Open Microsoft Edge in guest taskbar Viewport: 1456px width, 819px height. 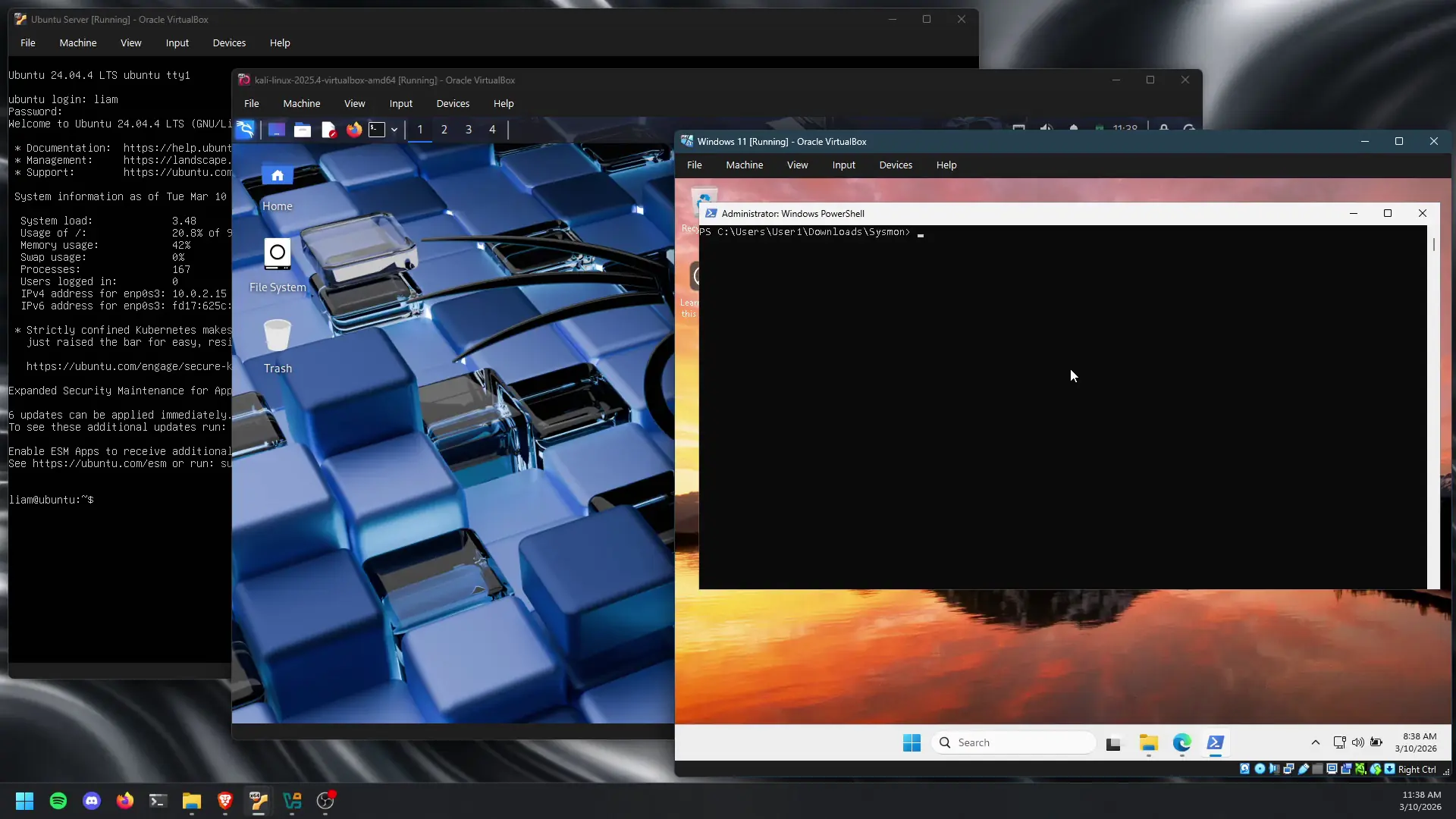[1182, 743]
